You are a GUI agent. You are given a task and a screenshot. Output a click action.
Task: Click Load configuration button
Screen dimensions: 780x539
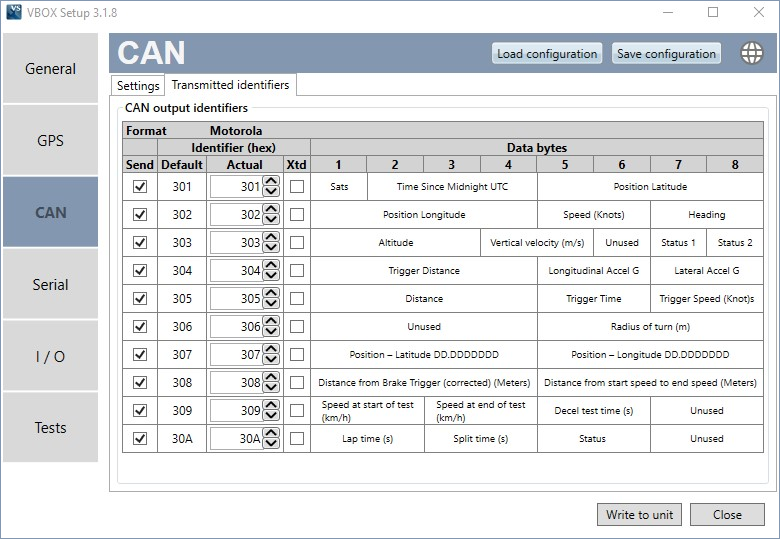pyautogui.click(x=547, y=53)
